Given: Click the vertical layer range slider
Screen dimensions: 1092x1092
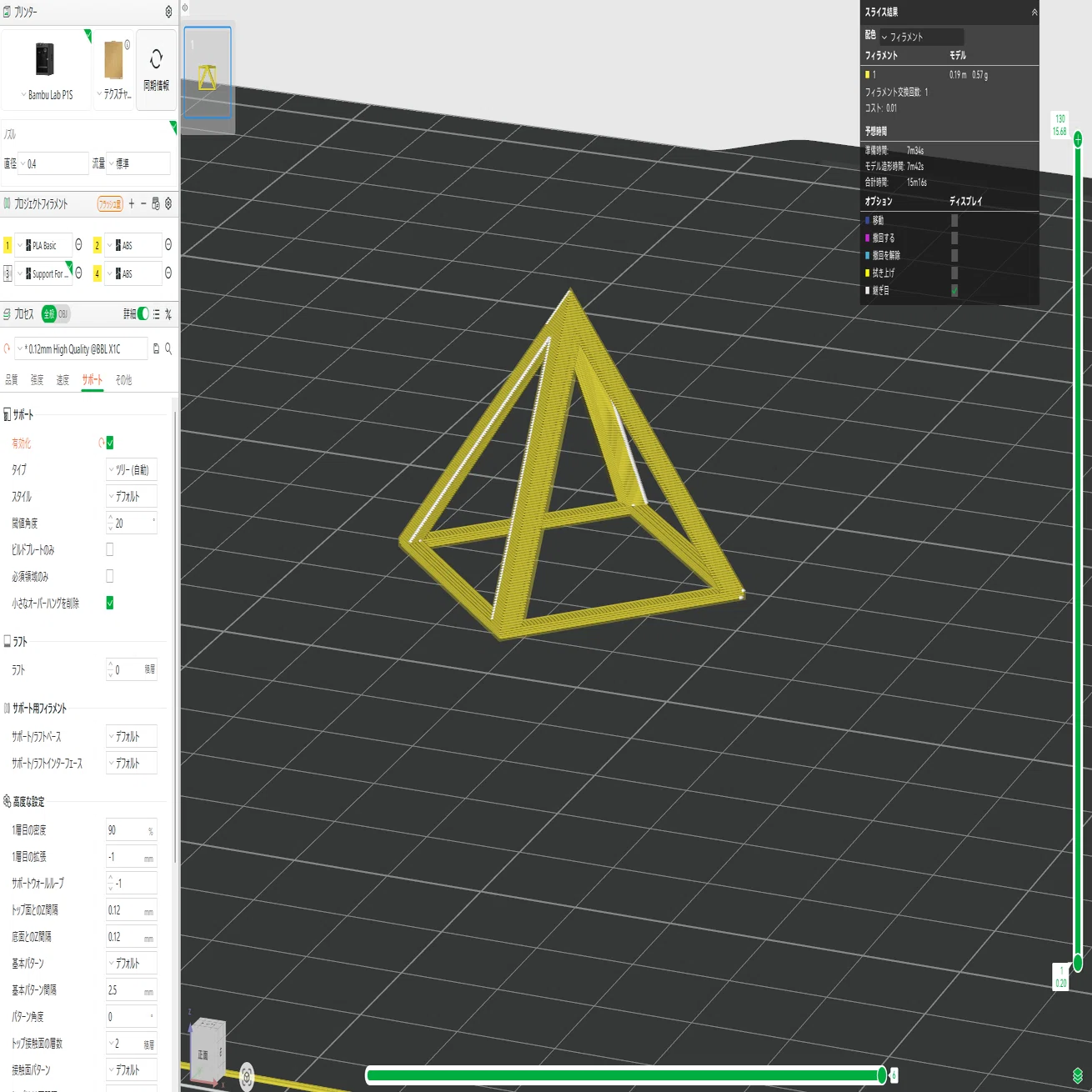Looking at the screenshot, I should pyautogui.click(x=1078, y=550).
